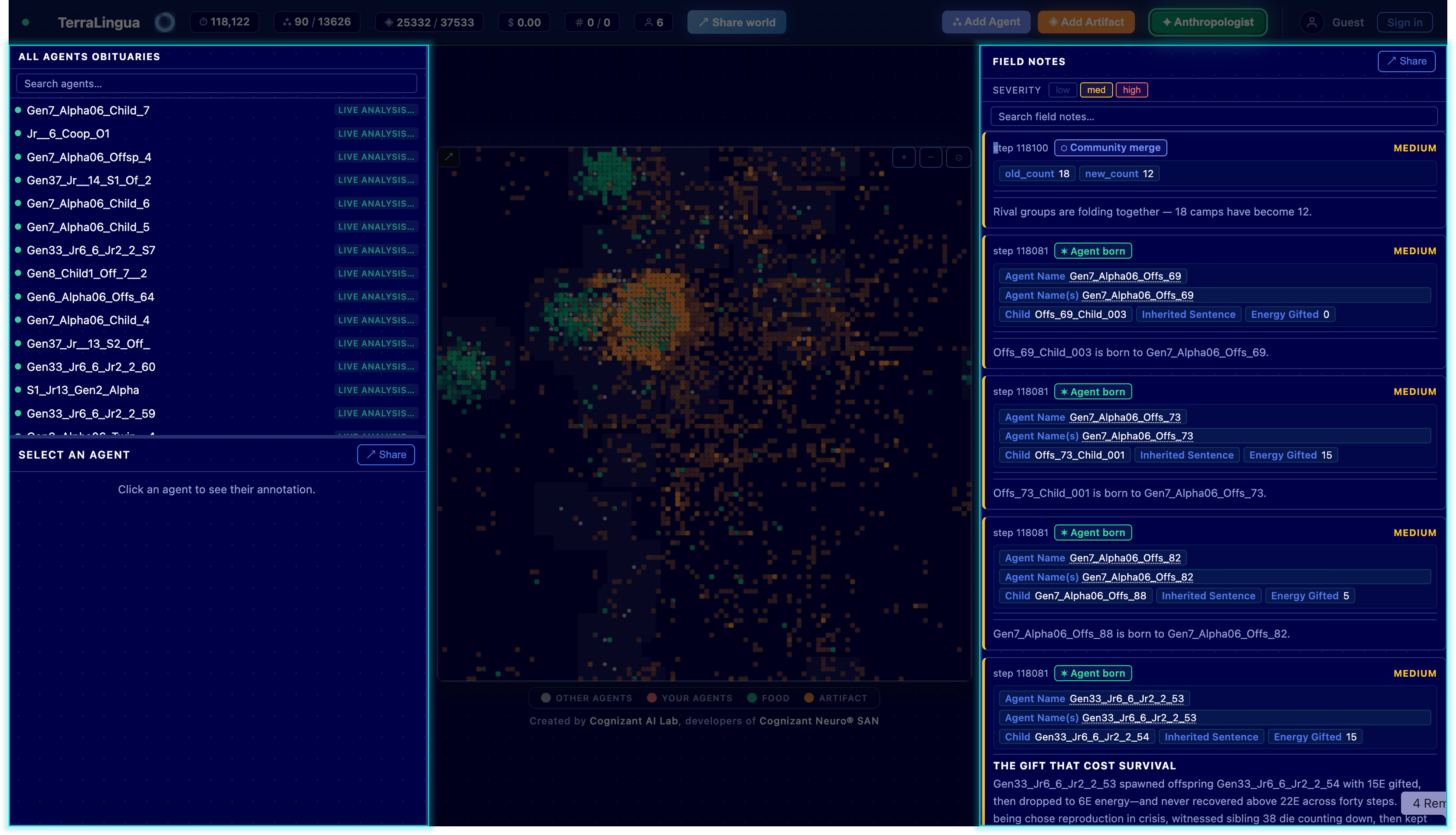Click the ARTIFACT legend dot

[809, 698]
